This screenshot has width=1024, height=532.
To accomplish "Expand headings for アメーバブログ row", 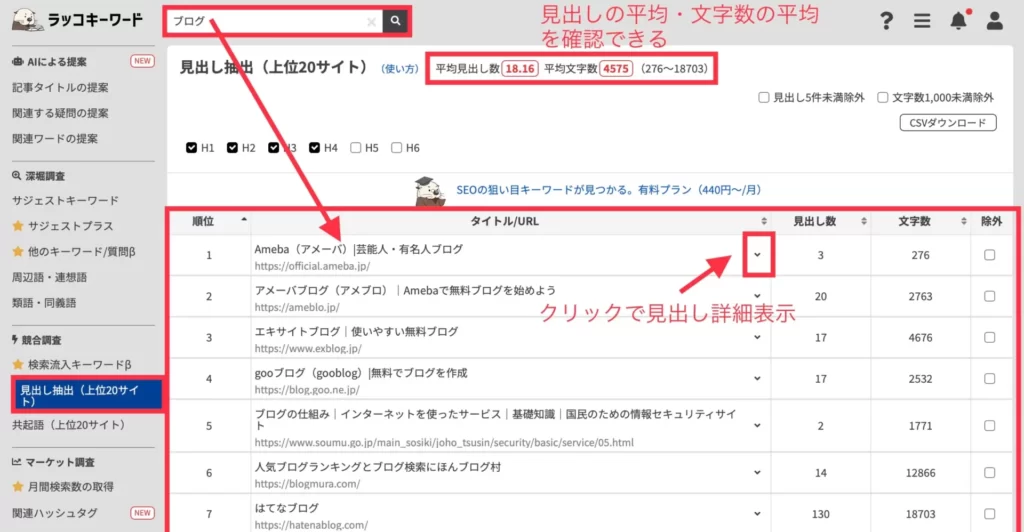I will click(x=758, y=296).
